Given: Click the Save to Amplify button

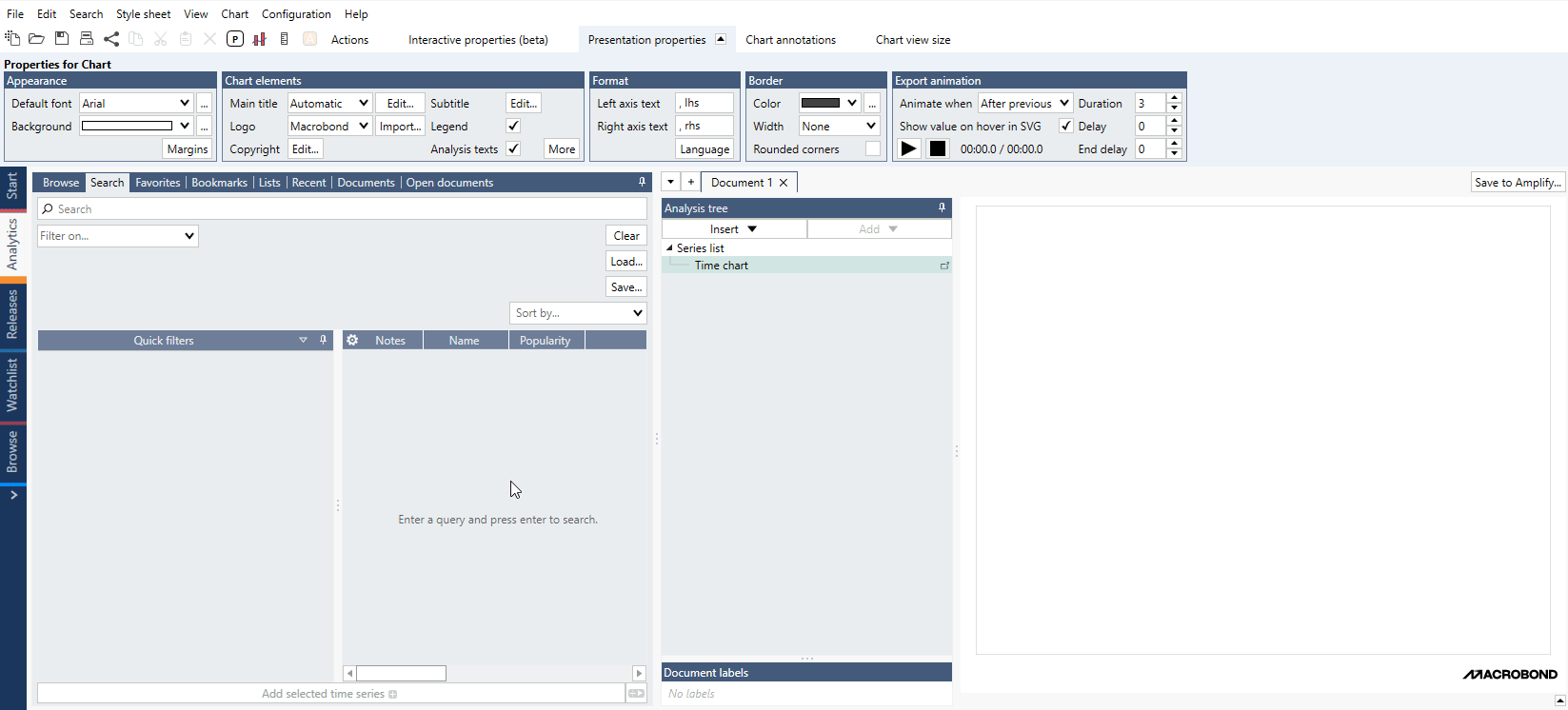Looking at the screenshot, I should [1517, 183].
